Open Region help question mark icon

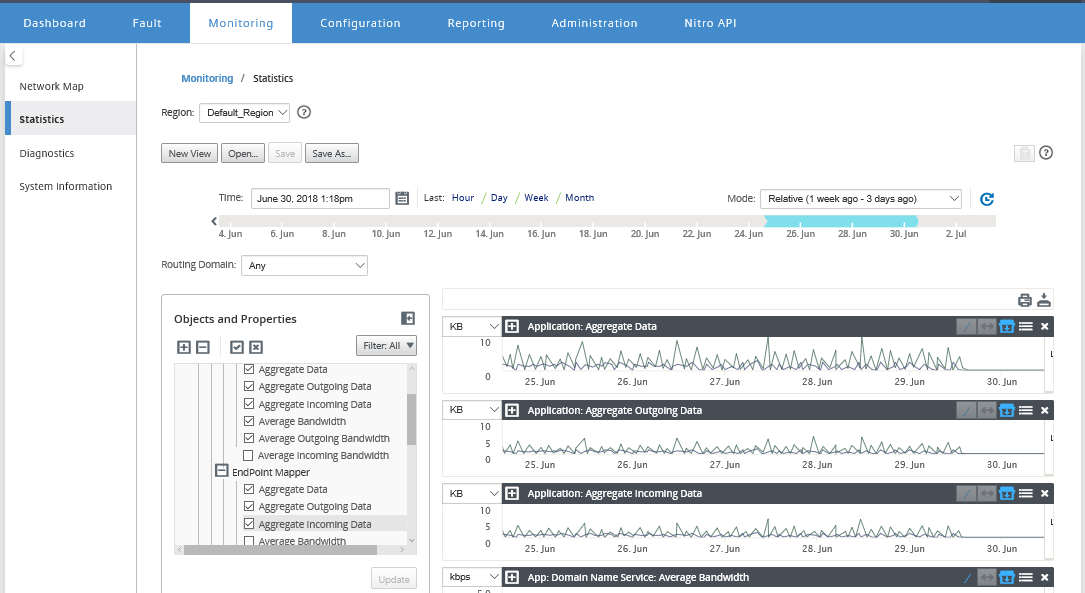(304, 112)
